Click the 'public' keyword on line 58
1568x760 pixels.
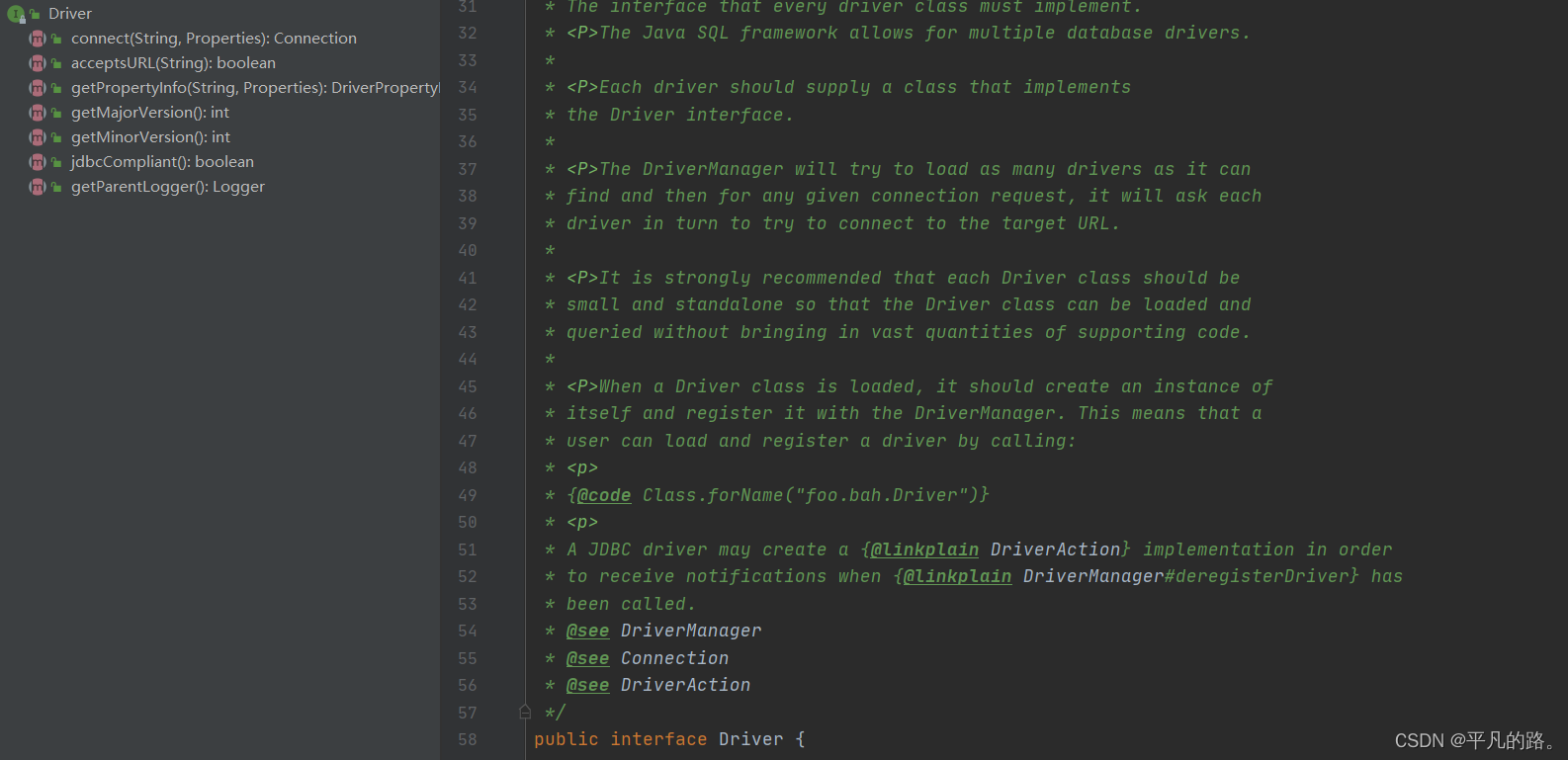(566, 739)
